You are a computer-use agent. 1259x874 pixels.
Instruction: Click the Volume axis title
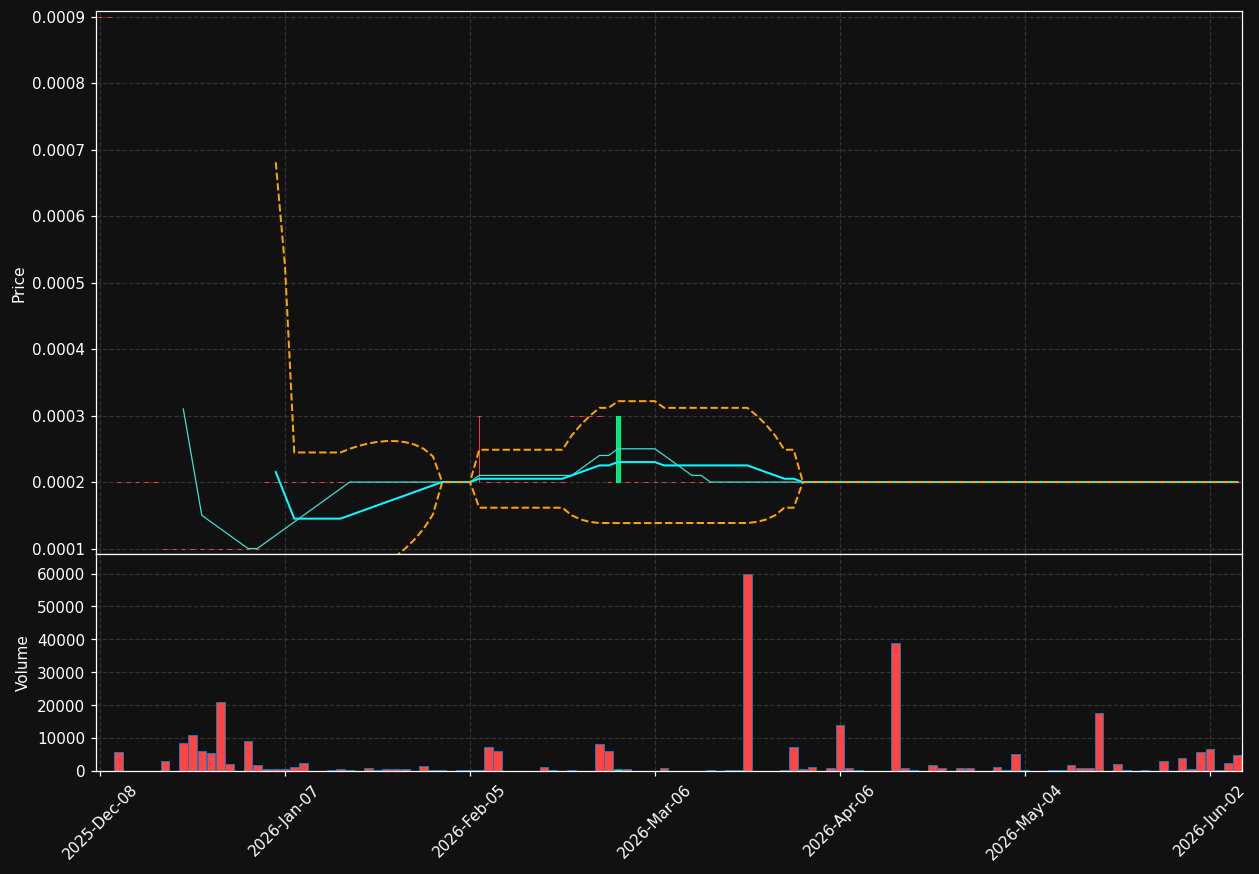pos(22,663)
